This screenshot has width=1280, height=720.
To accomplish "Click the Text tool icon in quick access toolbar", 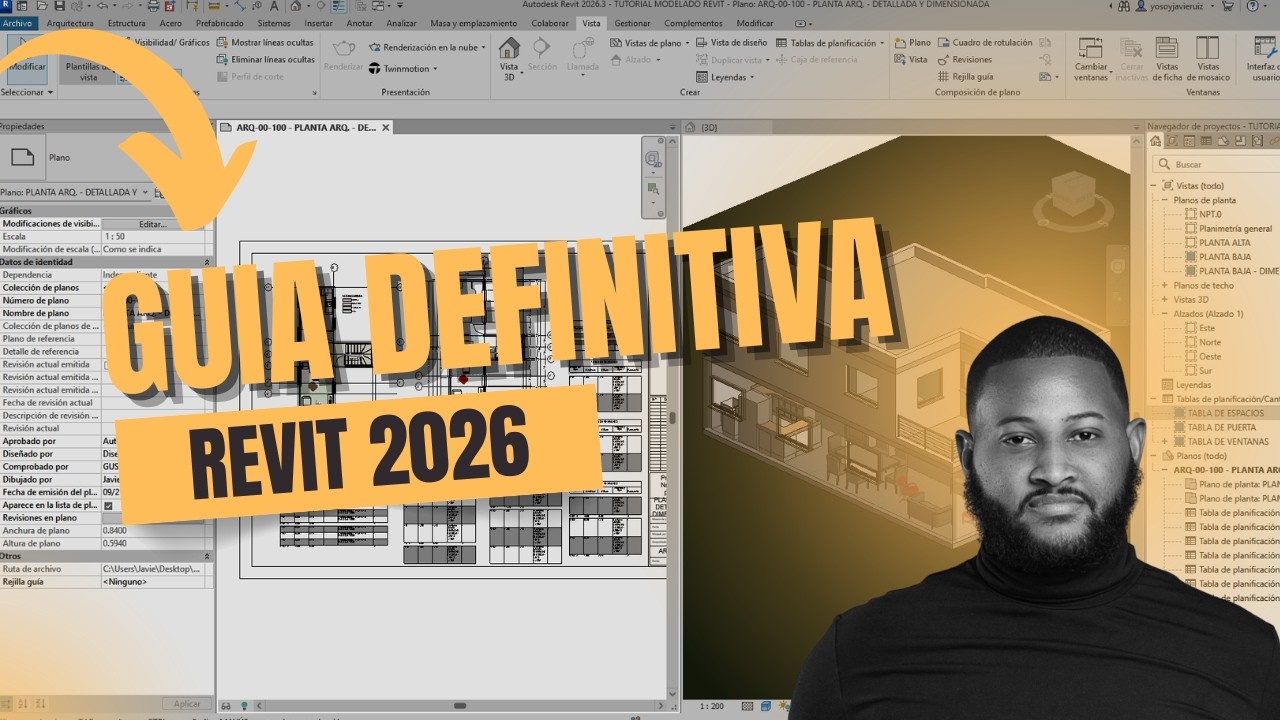I will (274, 5).
